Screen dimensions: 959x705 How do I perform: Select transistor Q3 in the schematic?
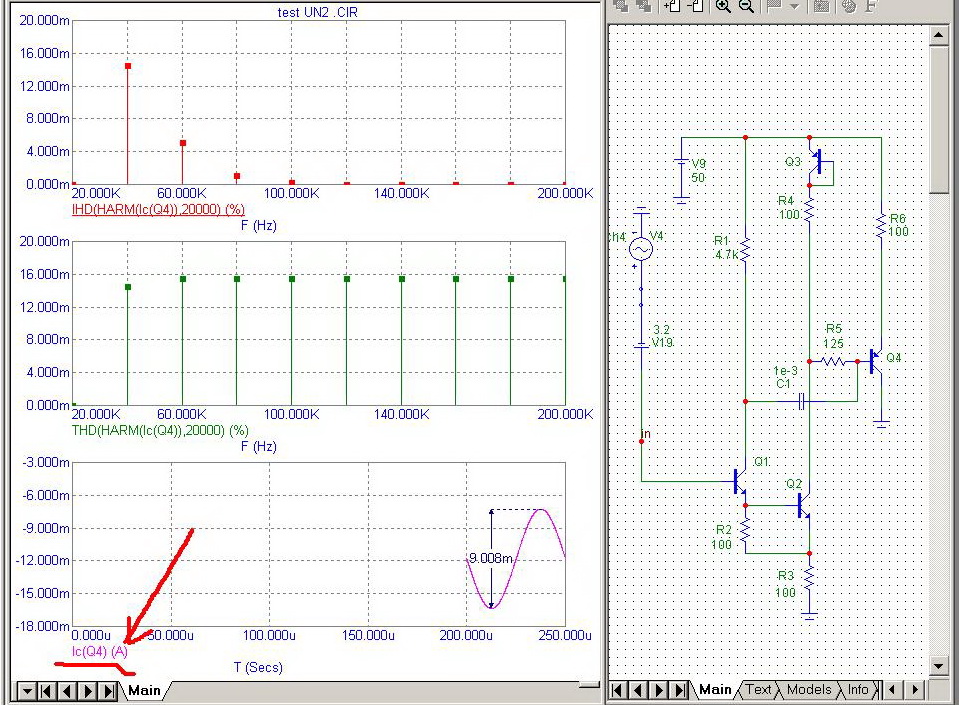click(x=816, y=161)
